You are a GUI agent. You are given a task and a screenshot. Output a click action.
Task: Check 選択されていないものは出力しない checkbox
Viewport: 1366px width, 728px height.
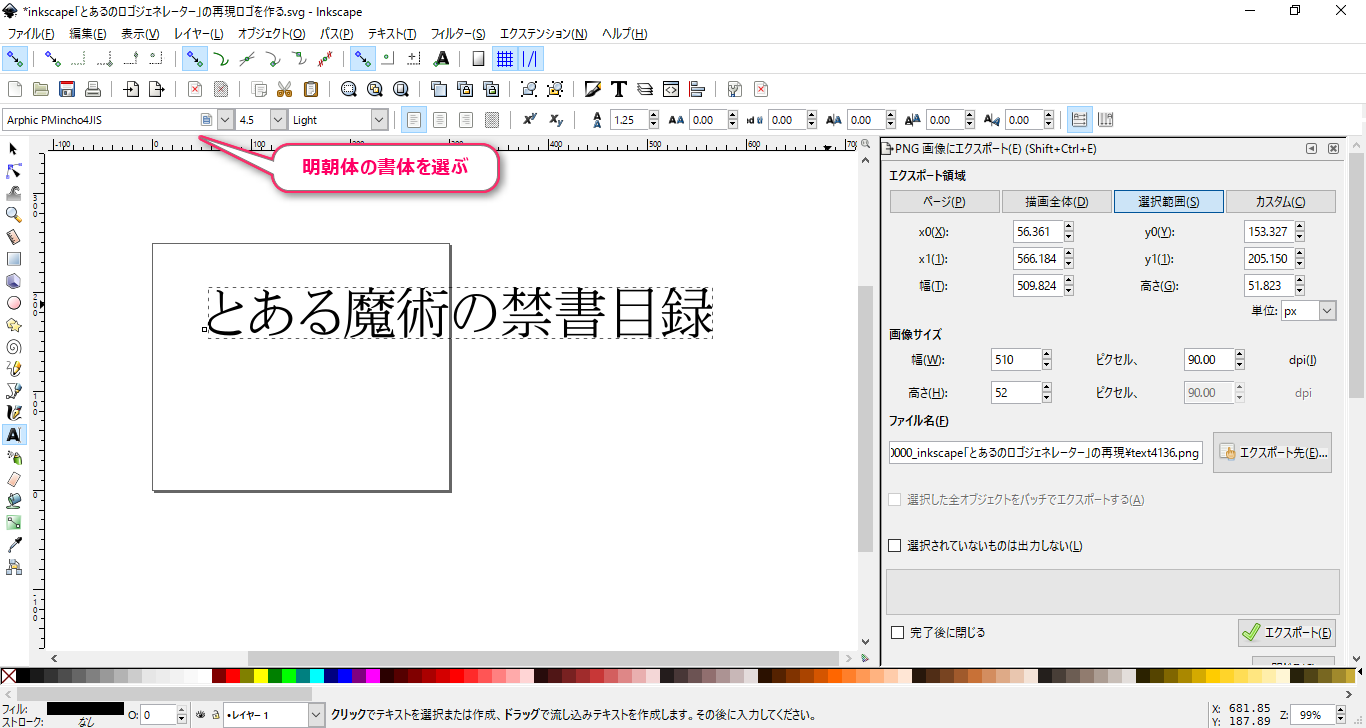[x=895, y=546]
